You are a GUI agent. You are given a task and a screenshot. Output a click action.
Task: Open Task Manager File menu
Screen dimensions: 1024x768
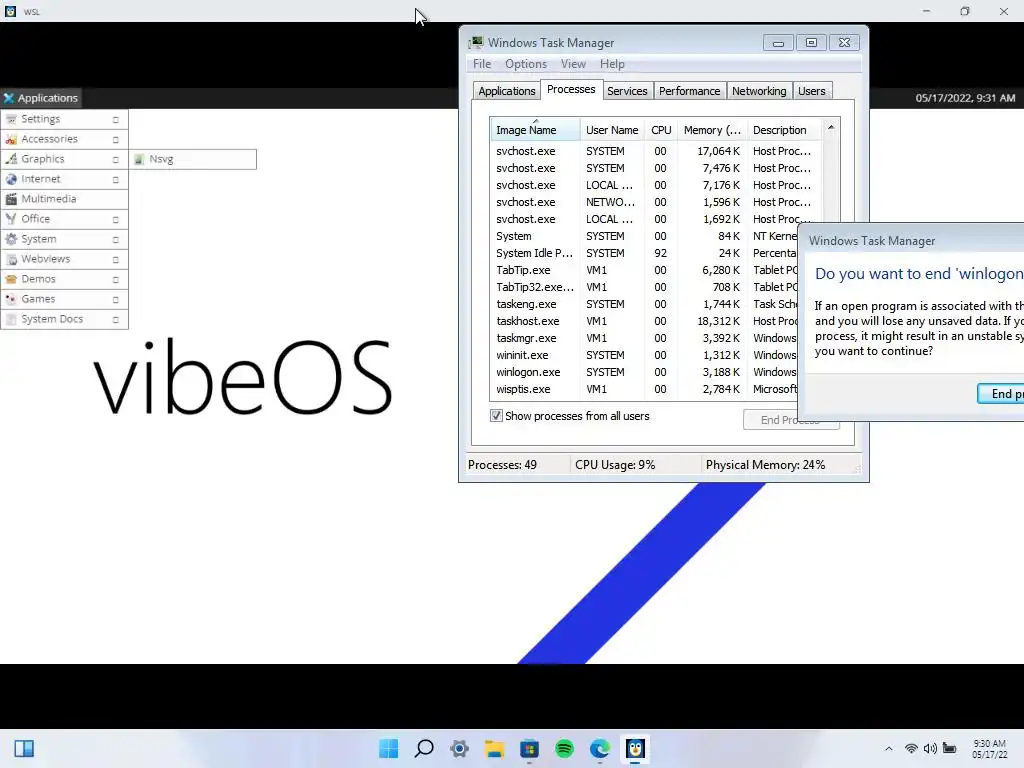pos(482,64)
